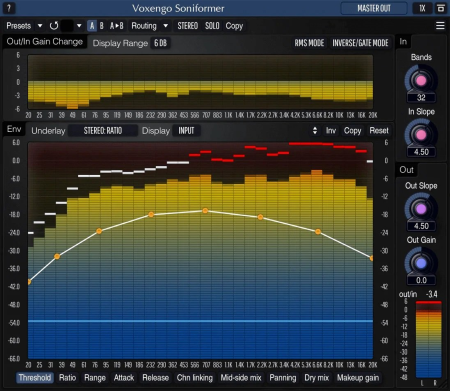Screen dimensions: 450x391
Task: Click the Bands value 32 field
Action: pos(421,98)
